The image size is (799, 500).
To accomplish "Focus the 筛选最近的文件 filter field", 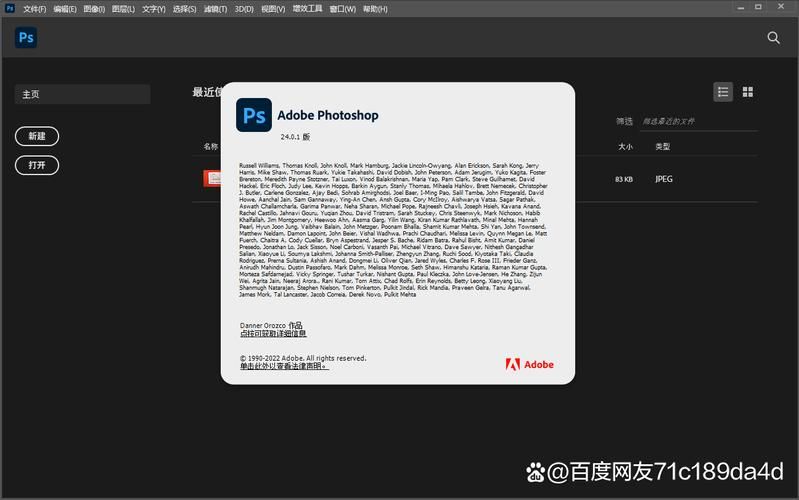I will coord(699,121).
